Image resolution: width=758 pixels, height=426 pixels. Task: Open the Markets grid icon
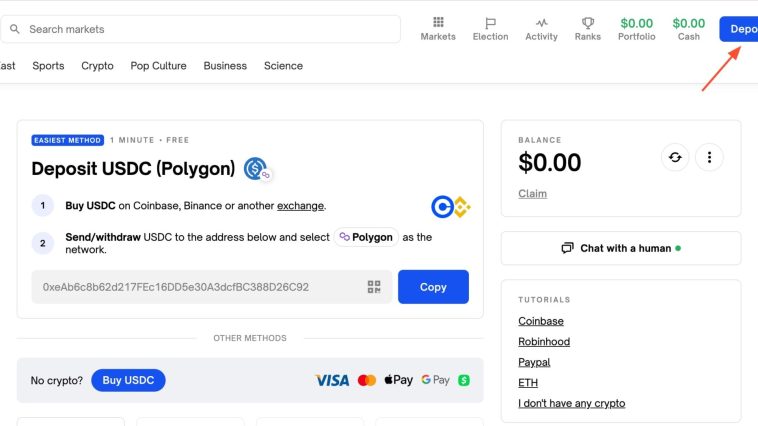(x=438, y=22)
